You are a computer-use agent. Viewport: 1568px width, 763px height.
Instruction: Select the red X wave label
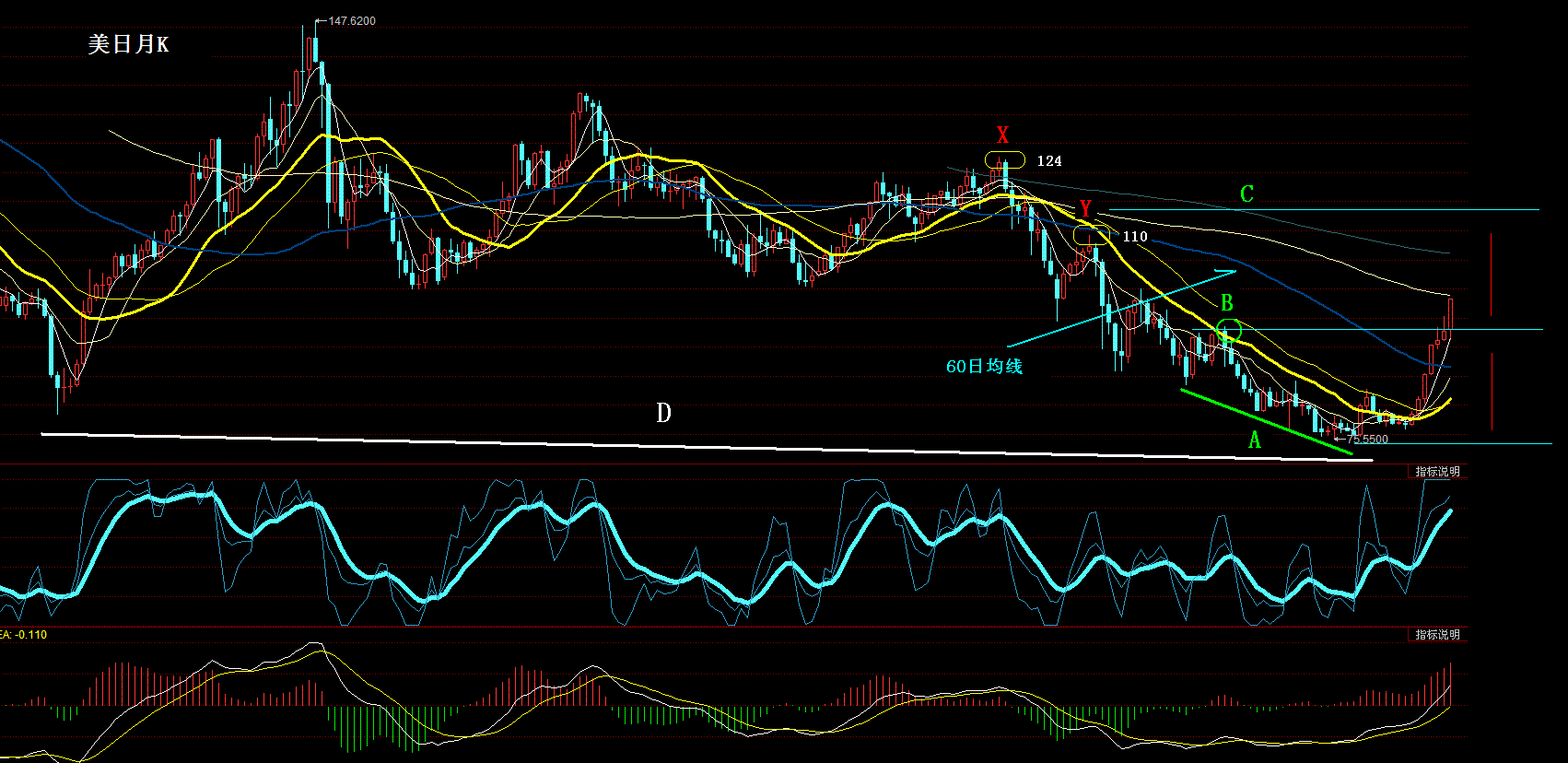click(1002, 135)
